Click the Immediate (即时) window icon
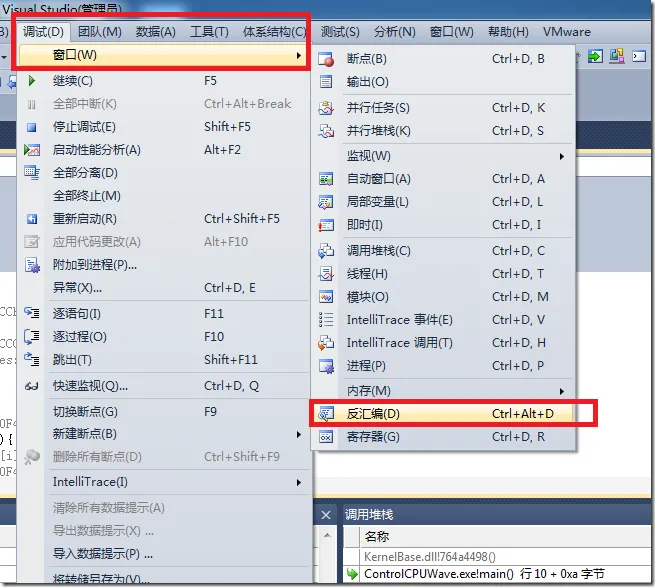The image size is (655, 587). point(326,225)
